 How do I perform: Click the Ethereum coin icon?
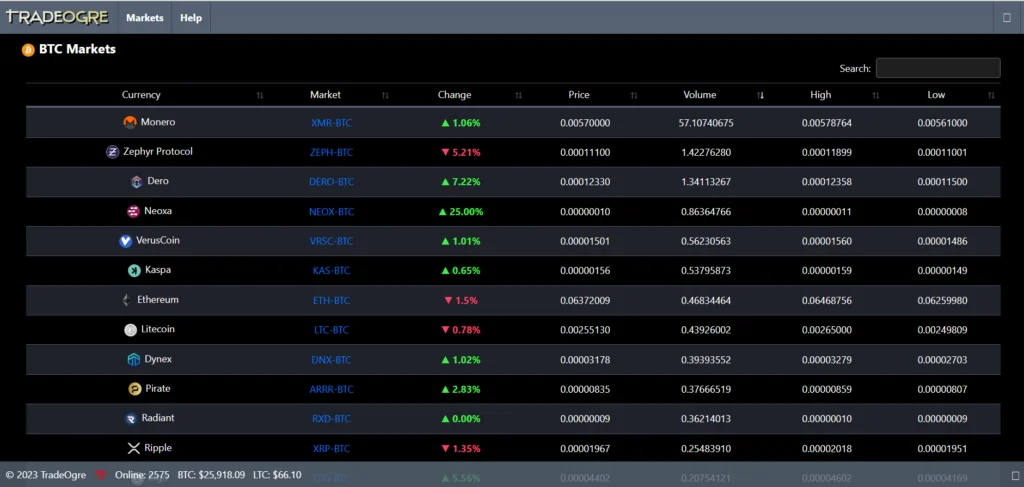click(127, 300)
